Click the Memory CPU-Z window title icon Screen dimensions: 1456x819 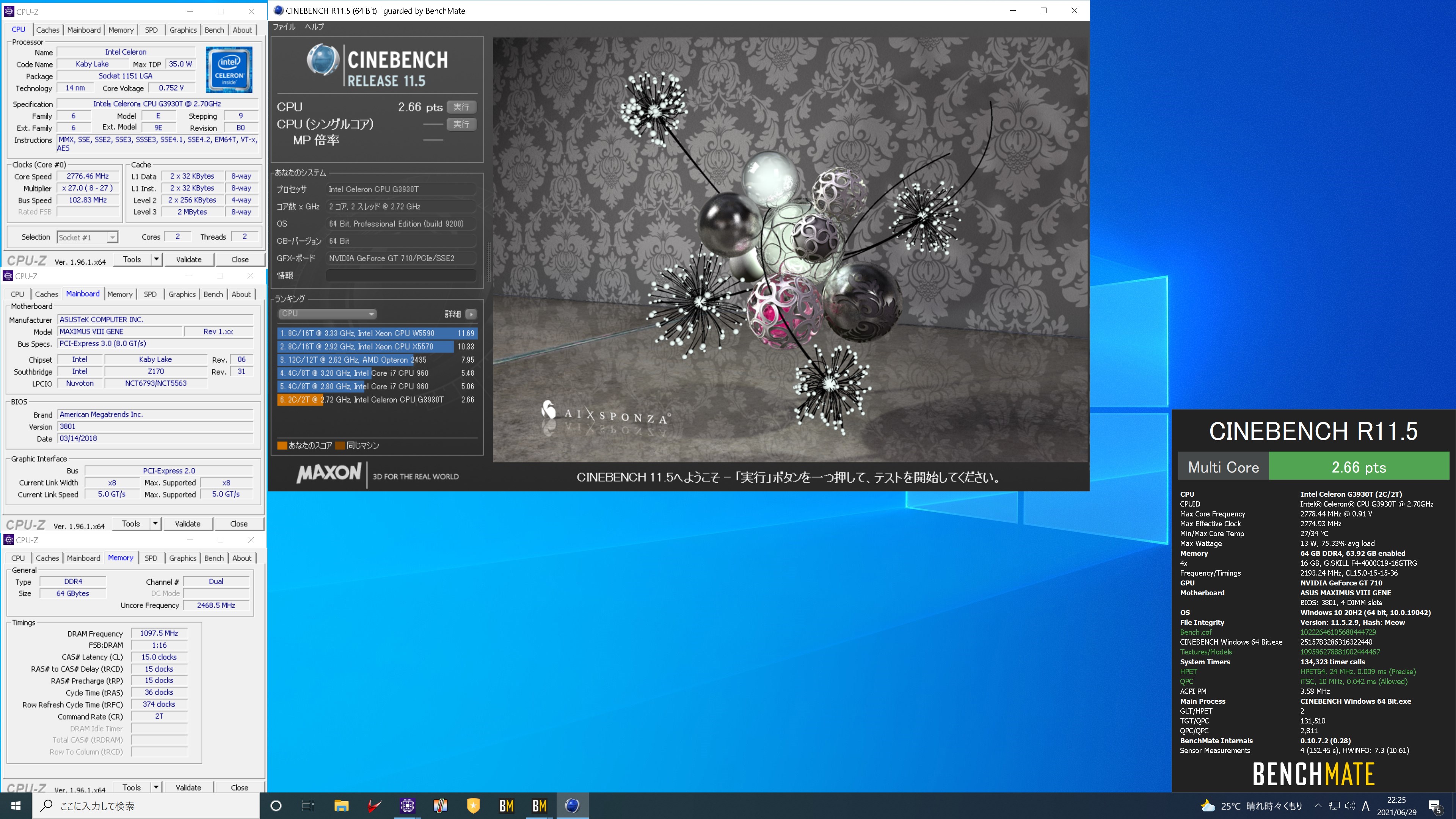8,540
